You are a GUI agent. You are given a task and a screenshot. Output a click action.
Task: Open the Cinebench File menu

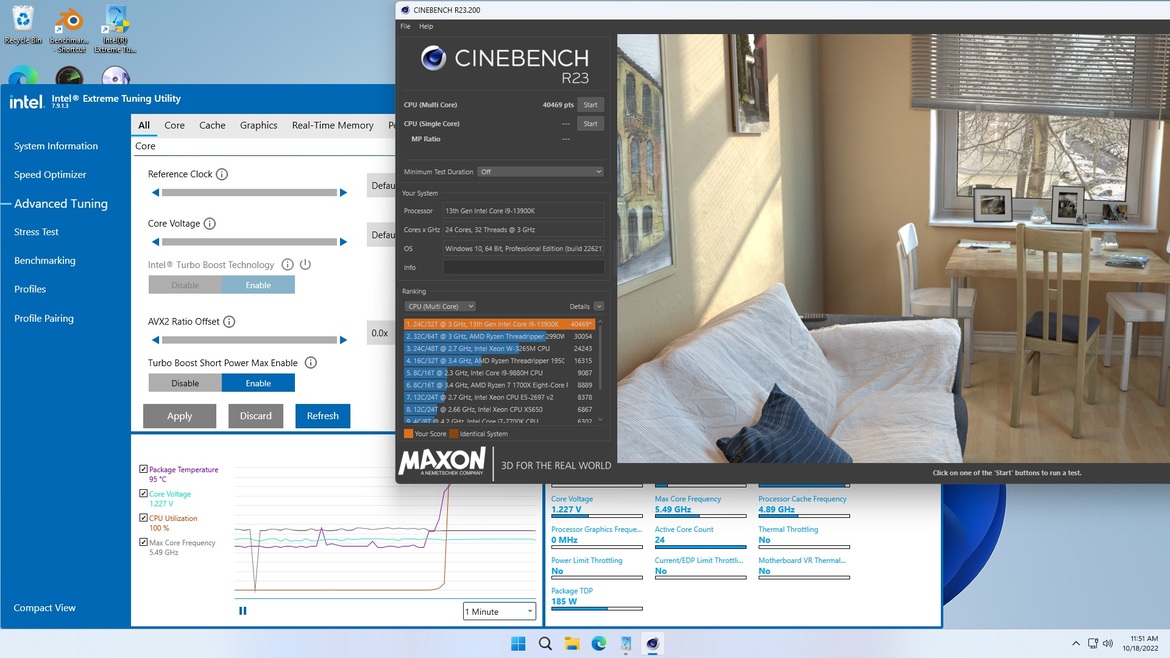click(405, 26)
